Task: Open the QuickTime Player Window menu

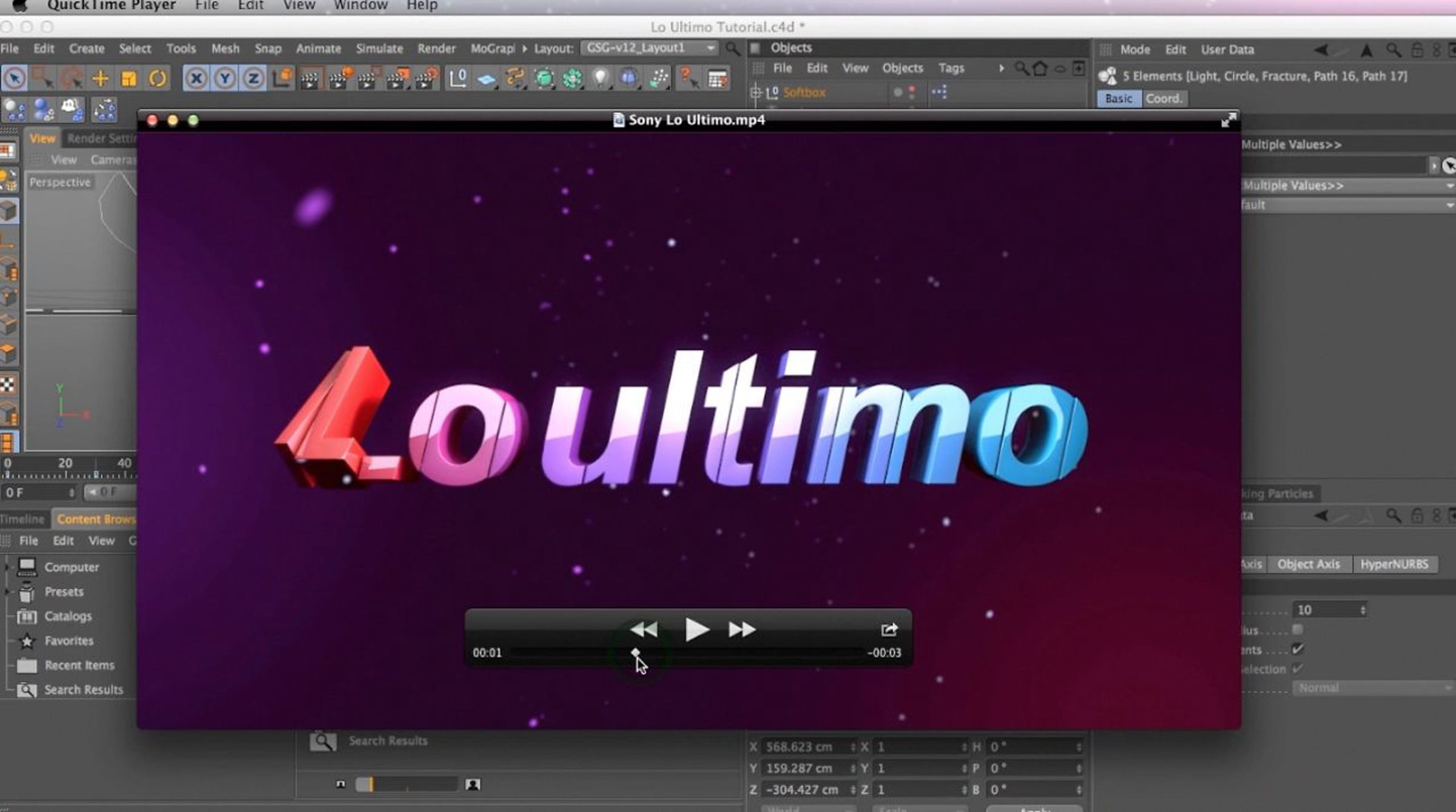Action: (x=360, y=6)
